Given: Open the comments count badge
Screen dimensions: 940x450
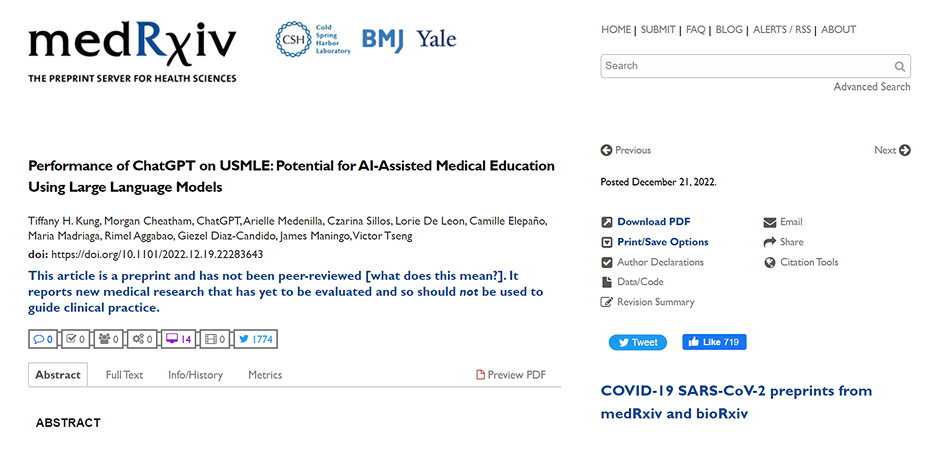Looking at the screenshot, I should pos(43,339).
